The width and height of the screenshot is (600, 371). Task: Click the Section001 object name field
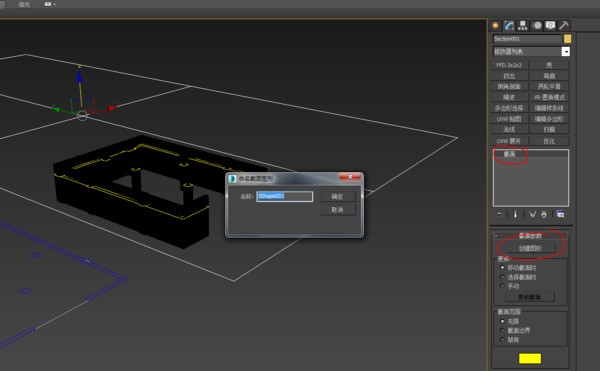[527, 39]
